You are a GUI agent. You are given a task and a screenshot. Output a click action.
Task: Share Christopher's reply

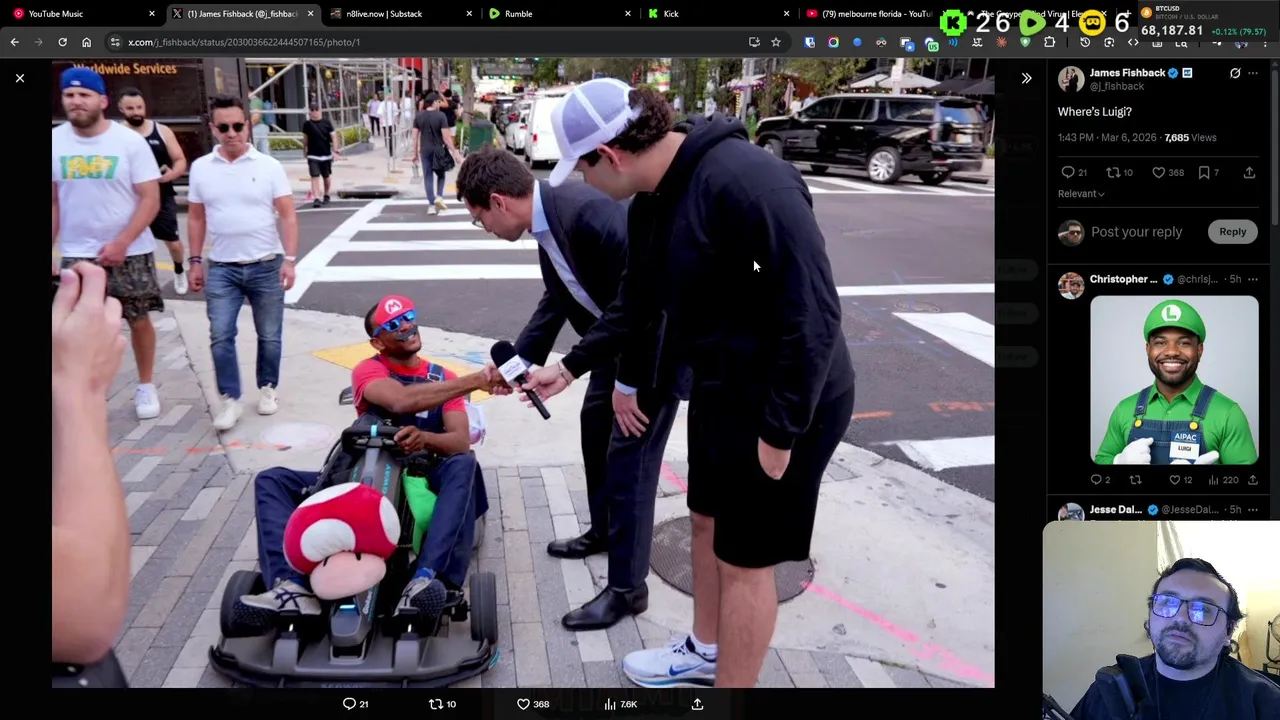pyautogui.click(x=1252, y=480)
